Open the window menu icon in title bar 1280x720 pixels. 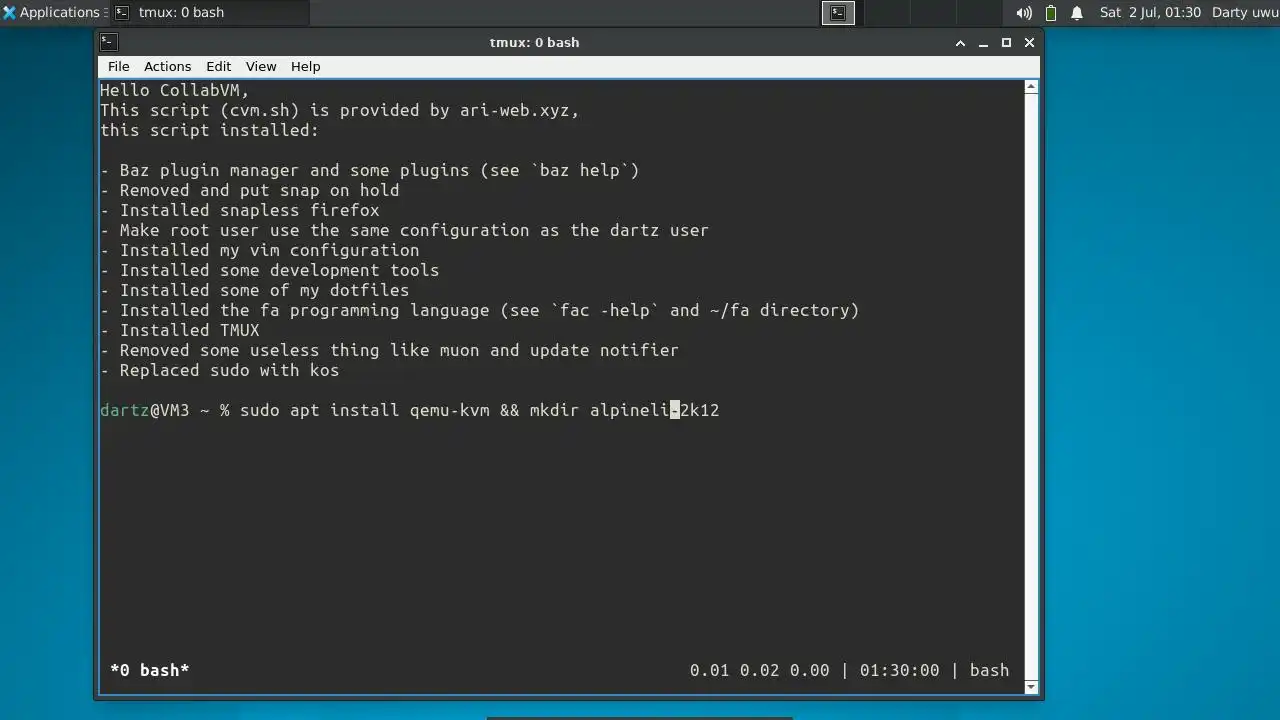pos(109,42)
